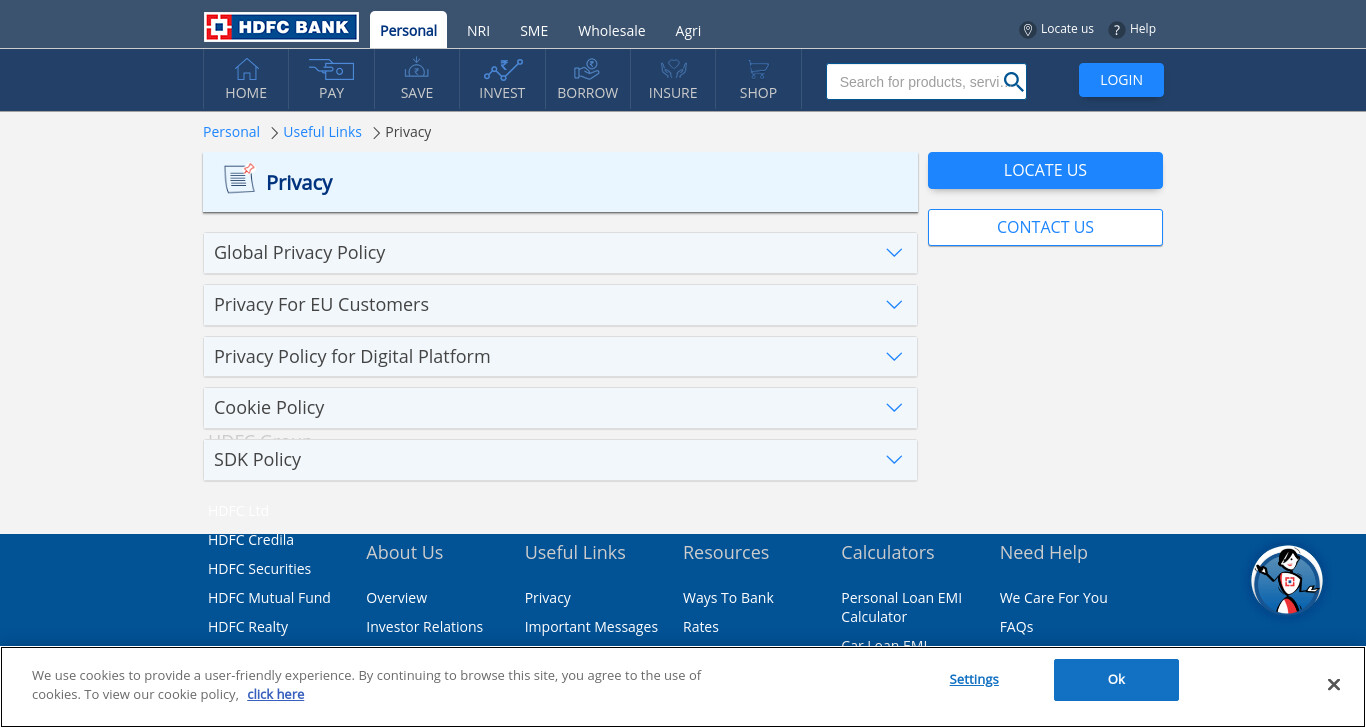Viewport: 1366px width, 728px height.
Task: Open Personal Loan EMI Calculator link
Action: [901, 607]
